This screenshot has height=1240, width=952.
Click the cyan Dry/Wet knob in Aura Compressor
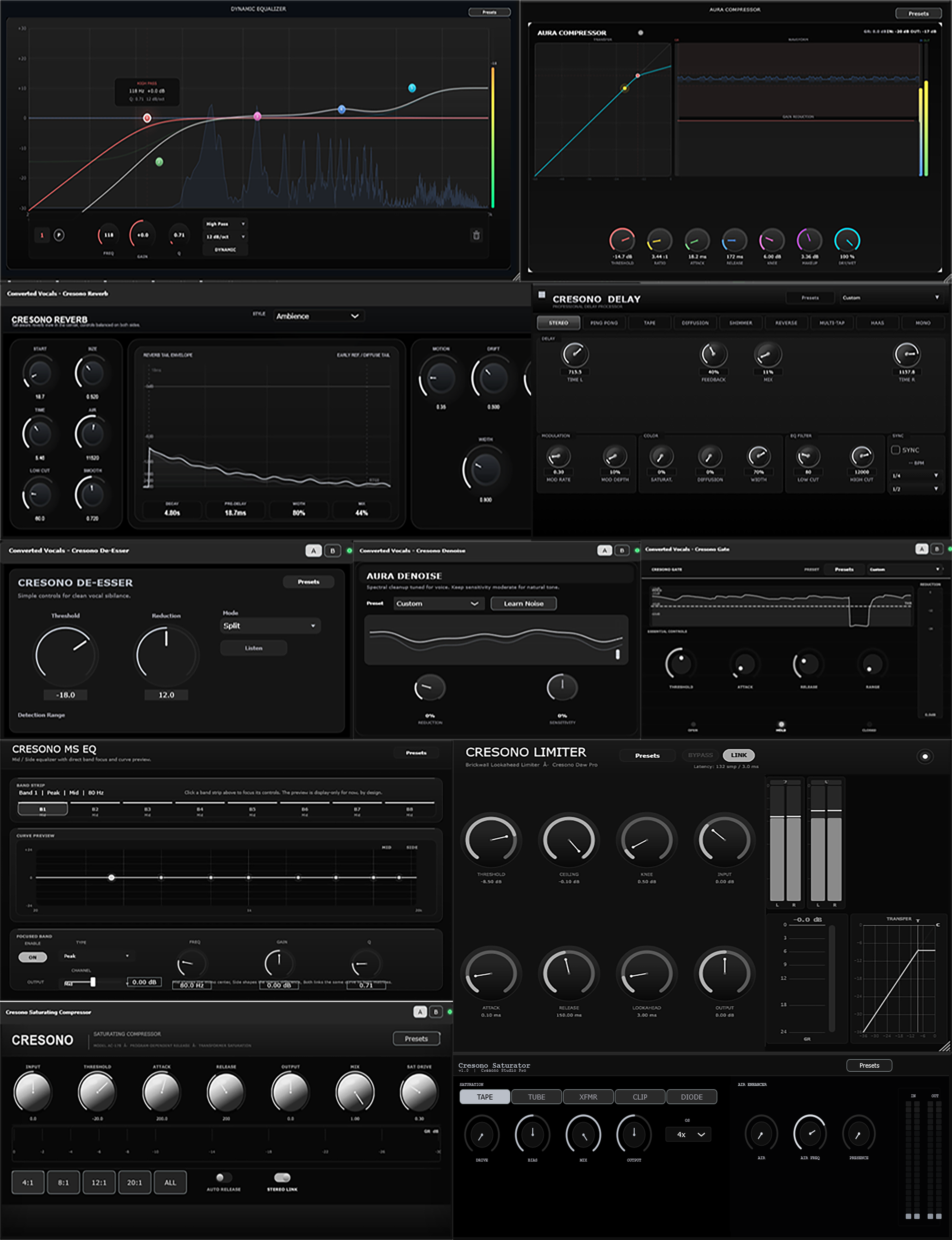click(x=847, y=240)
